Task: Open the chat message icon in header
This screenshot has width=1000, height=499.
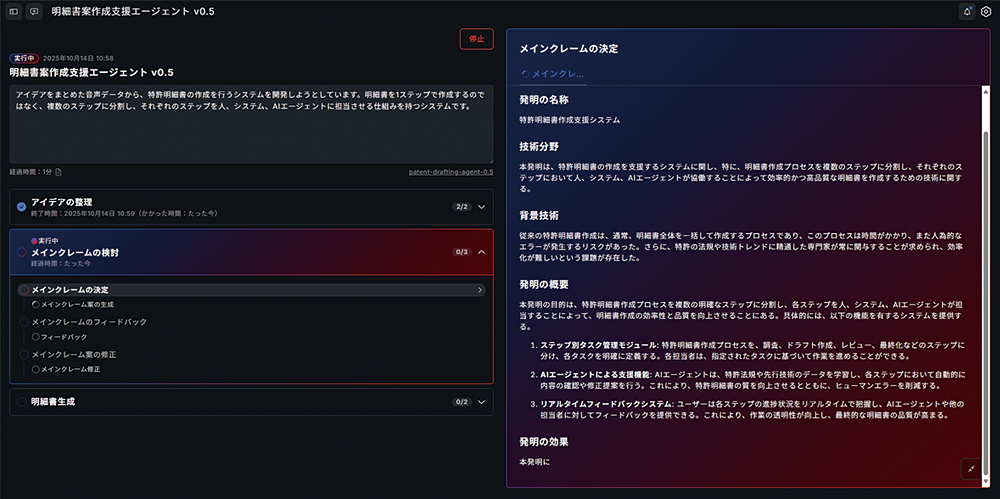Action: tap(34, 11)
